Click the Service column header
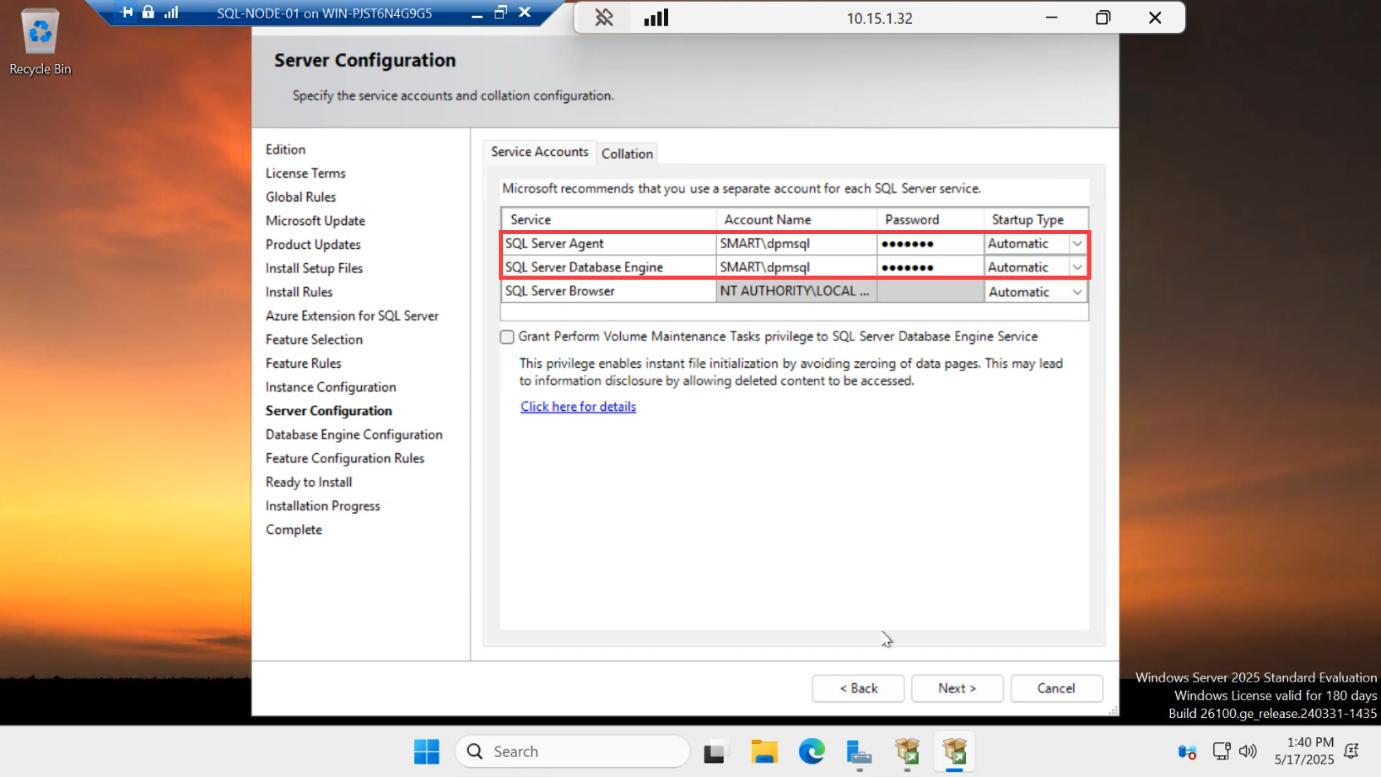The height and width of the screenshot is (777, 1381). [609, 220]
